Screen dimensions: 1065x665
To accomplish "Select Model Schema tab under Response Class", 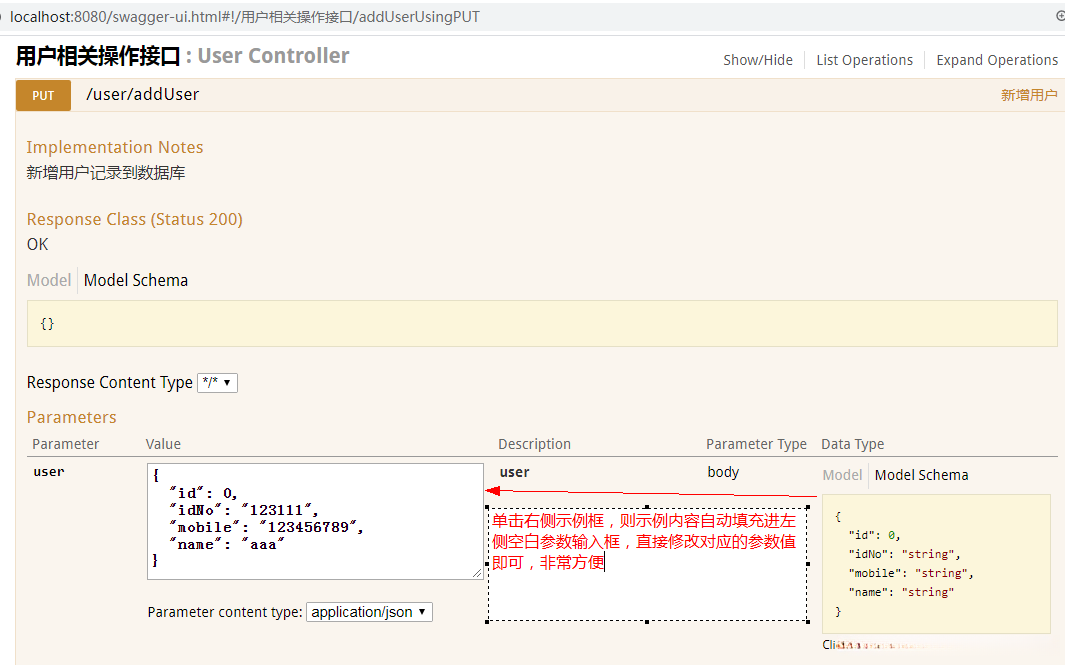I will (136, 280).
